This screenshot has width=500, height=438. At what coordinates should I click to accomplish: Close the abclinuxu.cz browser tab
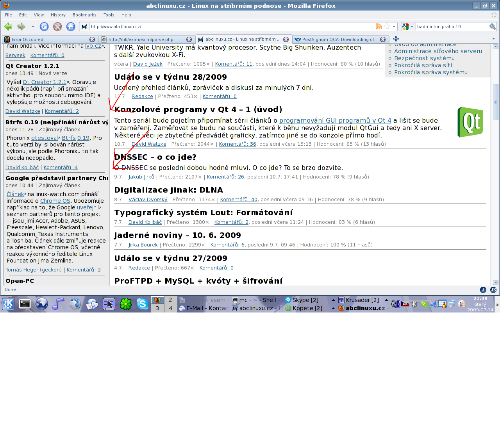(x=286, y=39)
